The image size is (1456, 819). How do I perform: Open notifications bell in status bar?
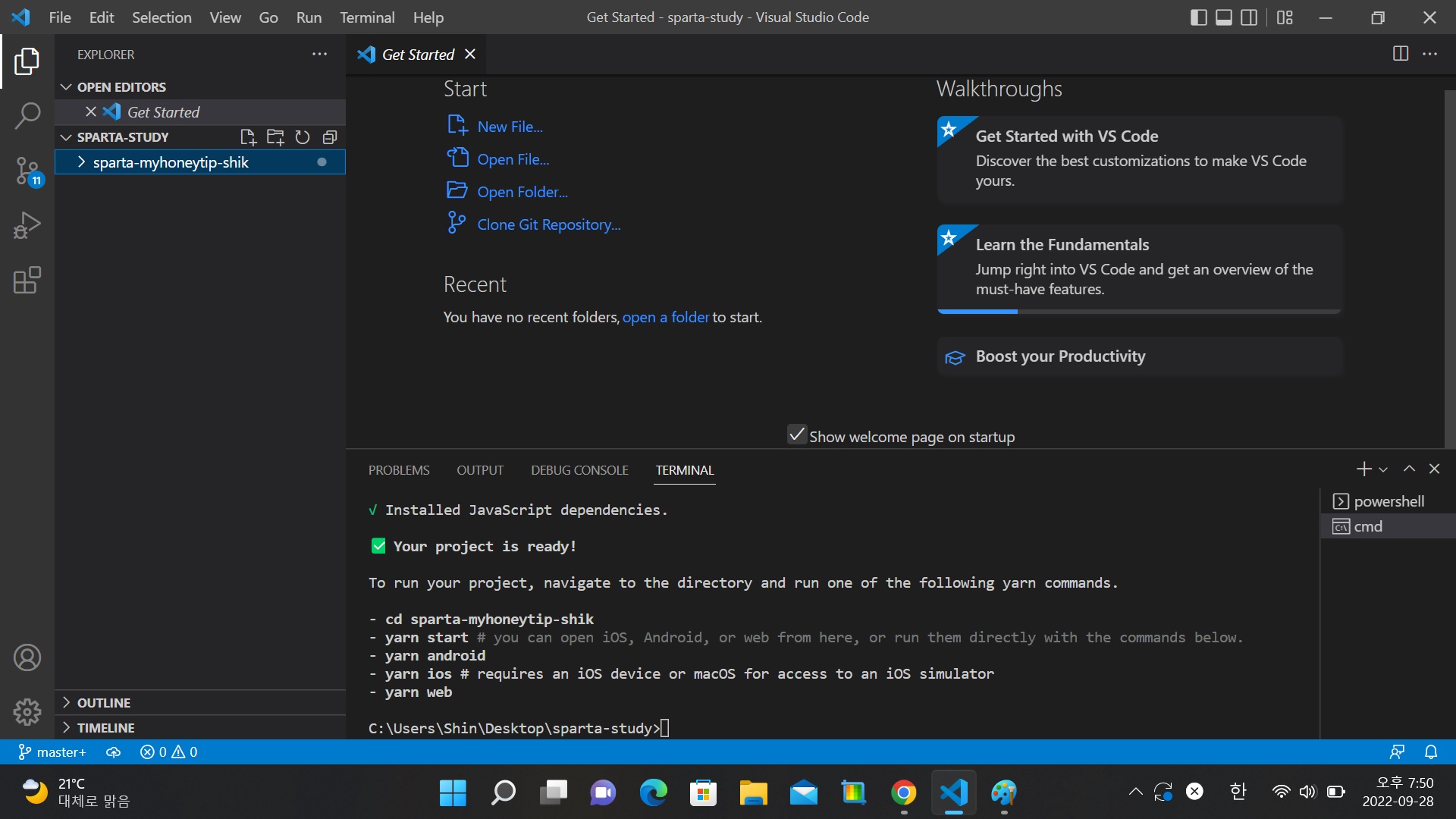(x=1431, y=752)
